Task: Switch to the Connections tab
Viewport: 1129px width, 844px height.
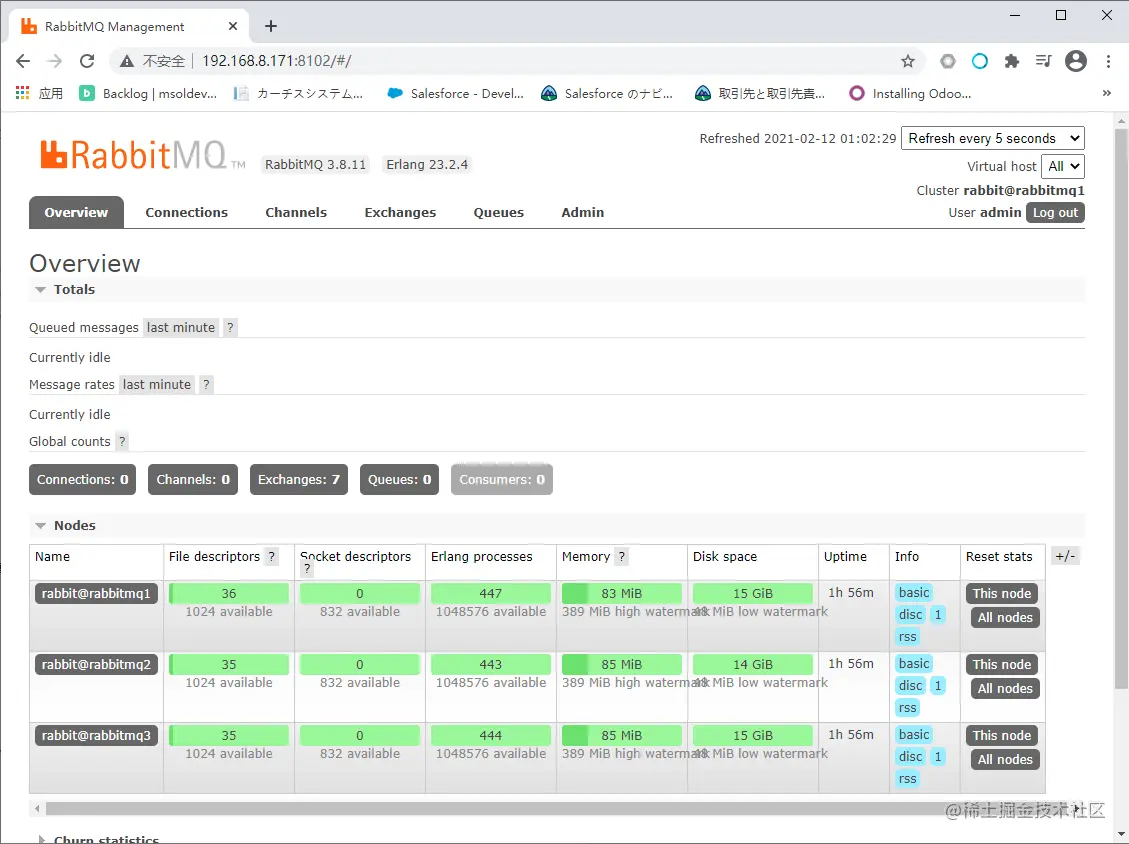Action: [x=186, y=212]
